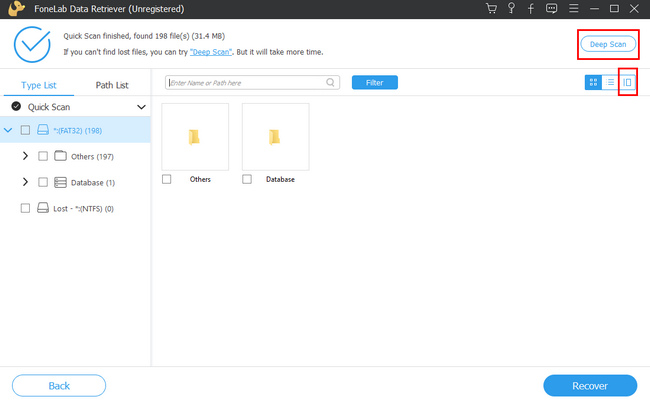650x402 pixels.
Task: Switch to list view
Action: 610,82
